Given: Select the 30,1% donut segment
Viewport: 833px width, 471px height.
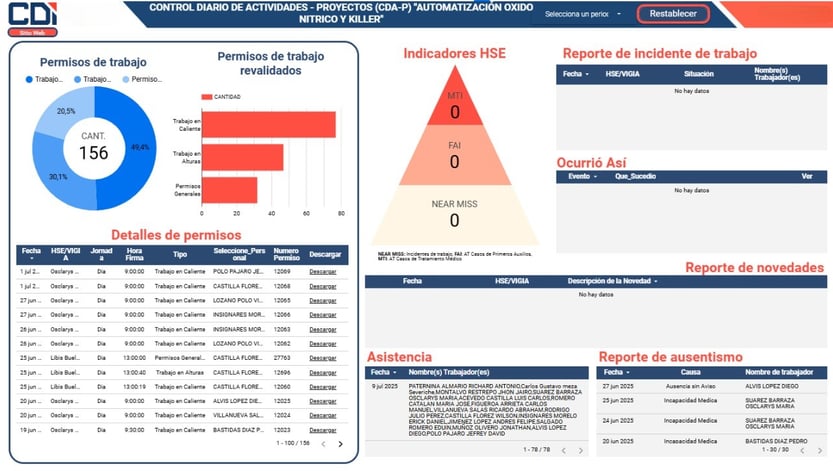Looking at the screenshot, I should coord(57,176).
